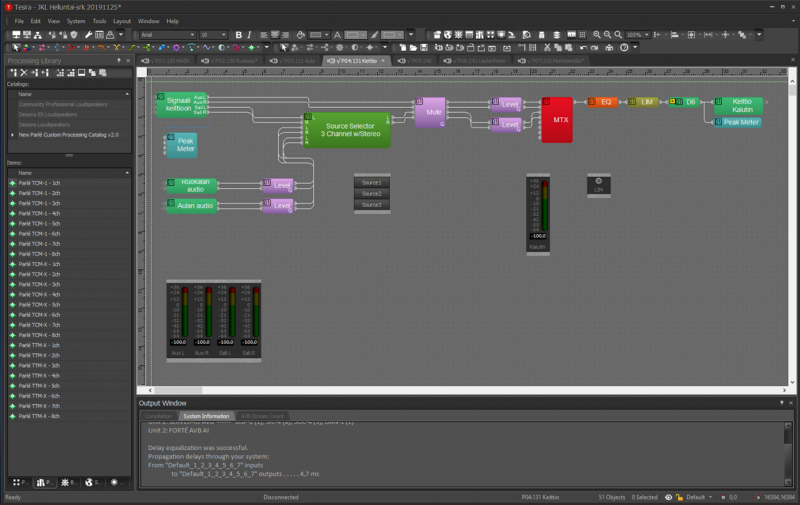Pin the Processing Library panel

(x=118, y=61)
